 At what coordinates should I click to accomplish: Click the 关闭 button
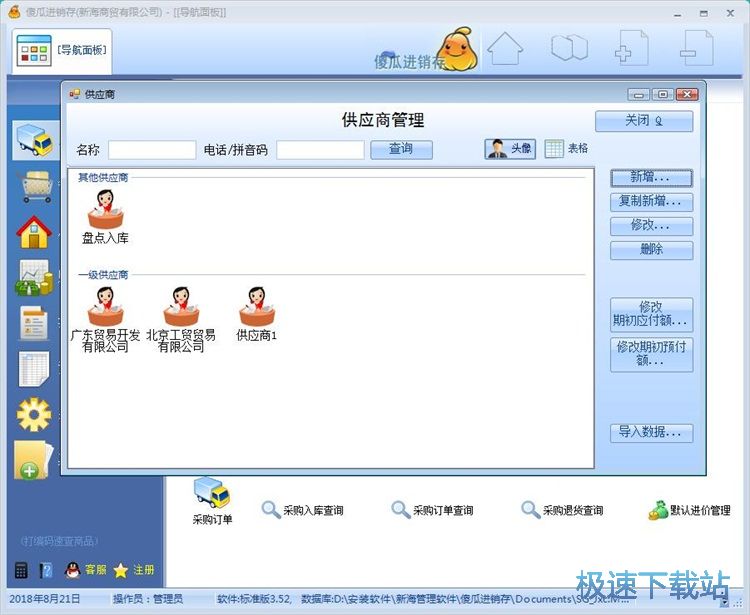click(x=644, y=121)
